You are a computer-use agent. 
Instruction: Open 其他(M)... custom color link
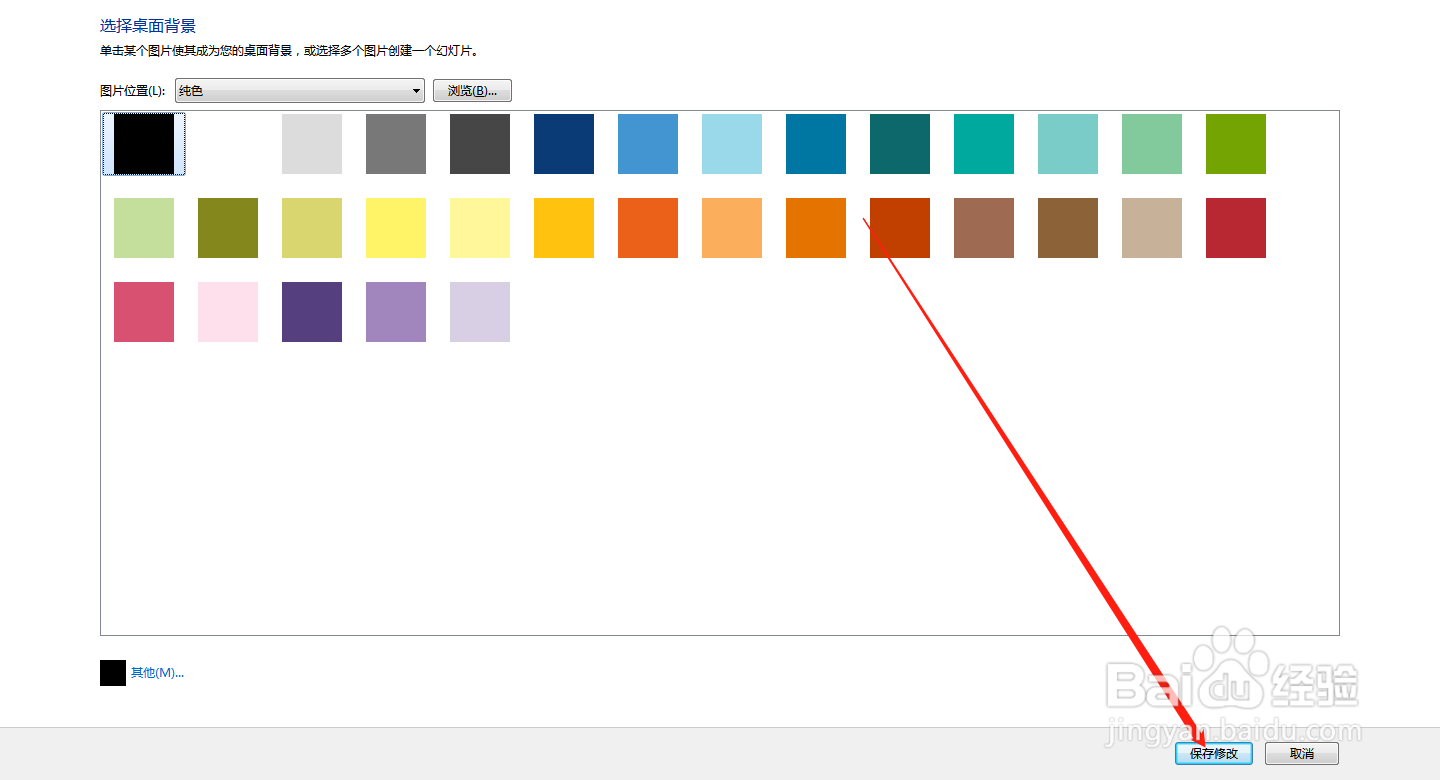point(157,673)
